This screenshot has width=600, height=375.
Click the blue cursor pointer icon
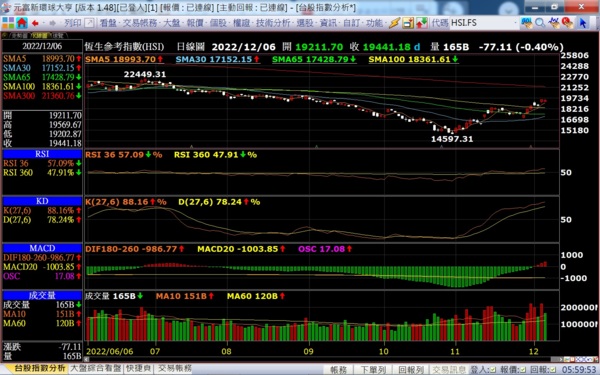[582, 23]
